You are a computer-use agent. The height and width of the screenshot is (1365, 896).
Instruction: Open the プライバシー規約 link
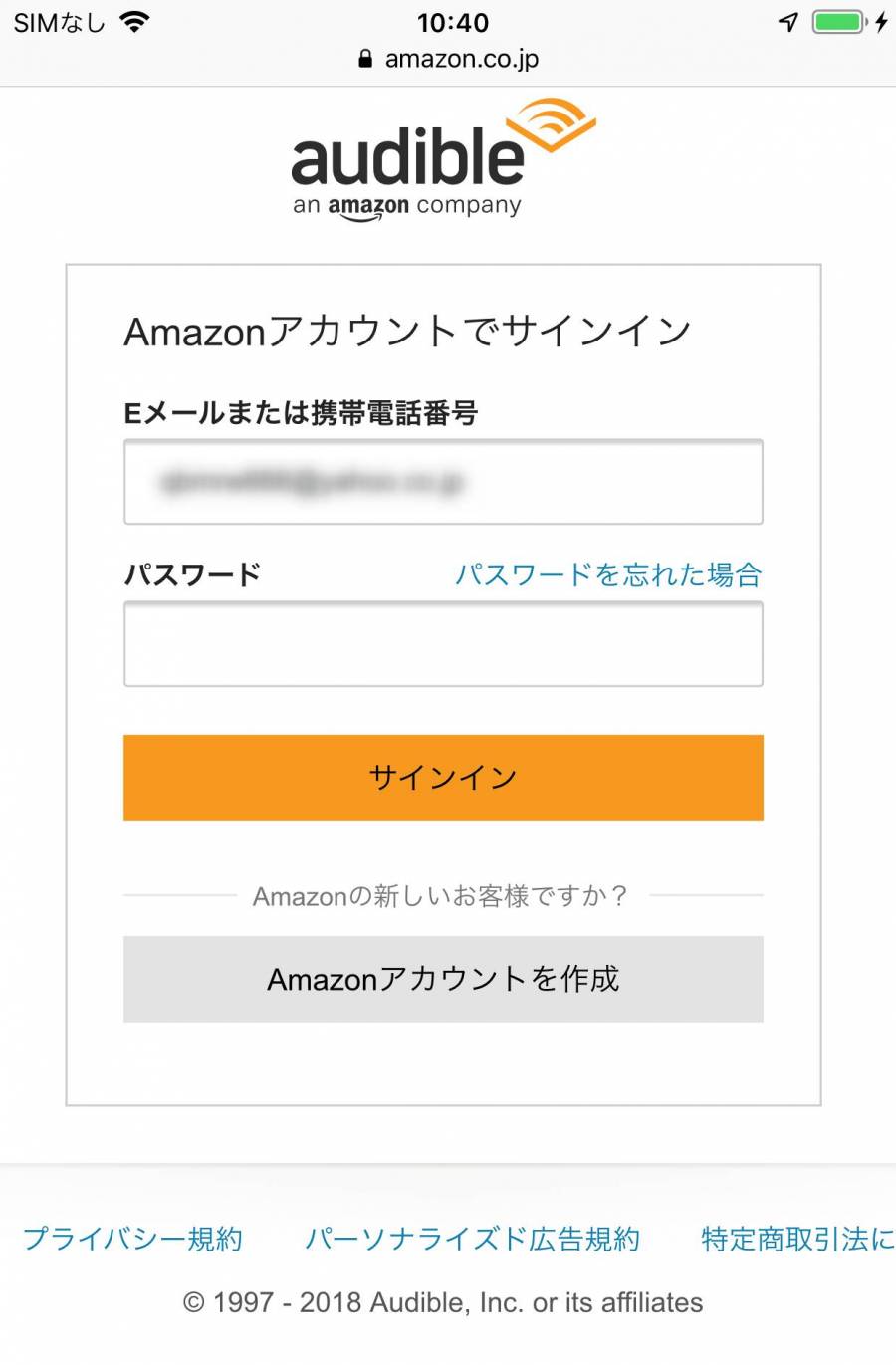click(132, 1239)
